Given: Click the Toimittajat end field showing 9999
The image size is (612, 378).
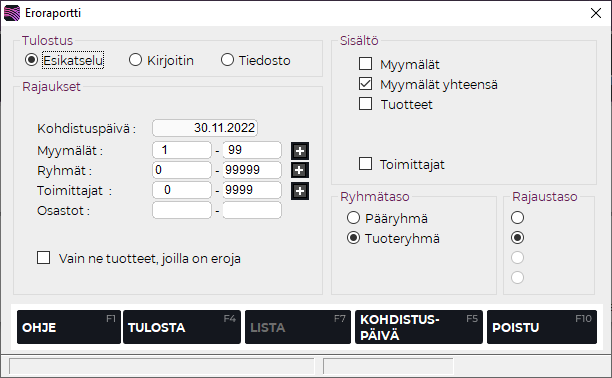Looking at the screenshot, I should click(252, 190).
